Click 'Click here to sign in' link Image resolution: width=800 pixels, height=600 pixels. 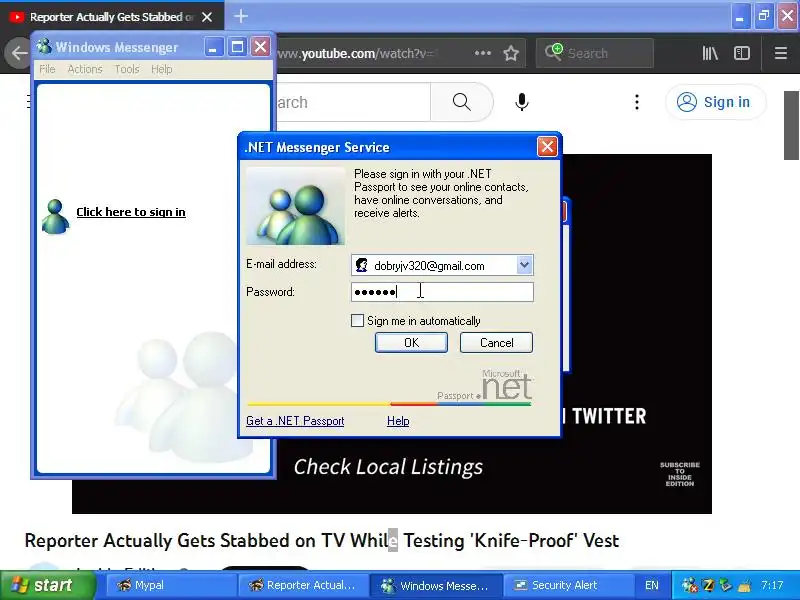131,212
